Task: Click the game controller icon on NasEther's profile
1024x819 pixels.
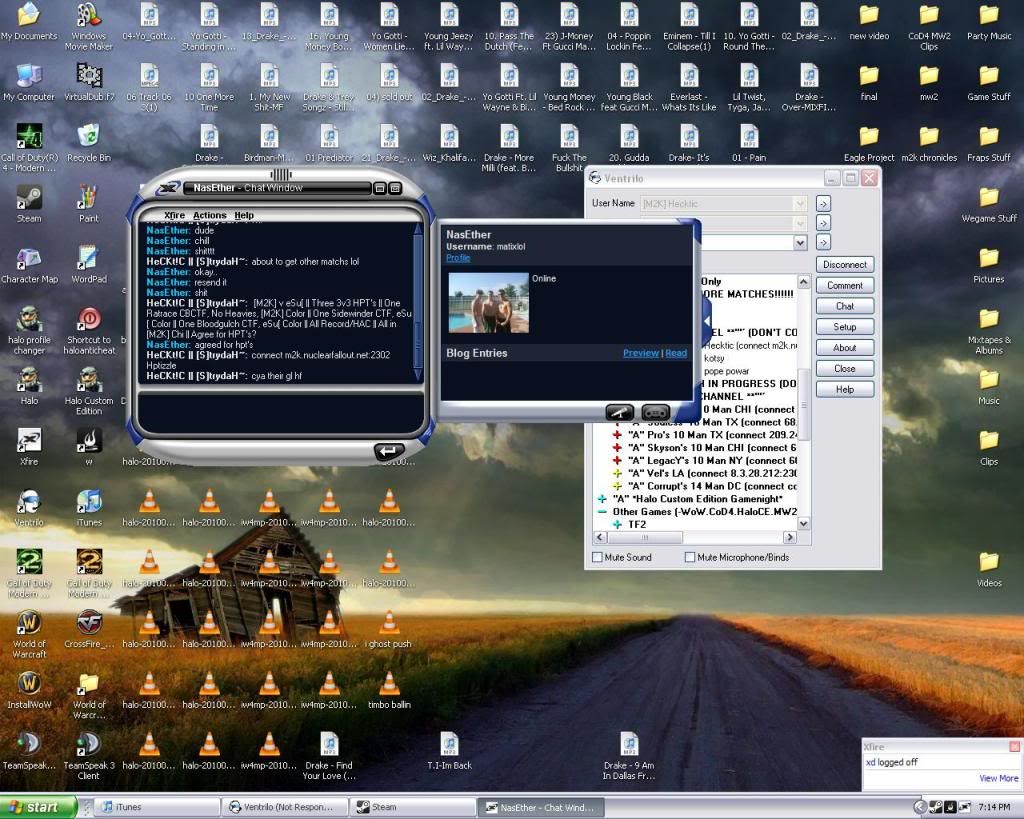Action: click(x=655, y=410)
